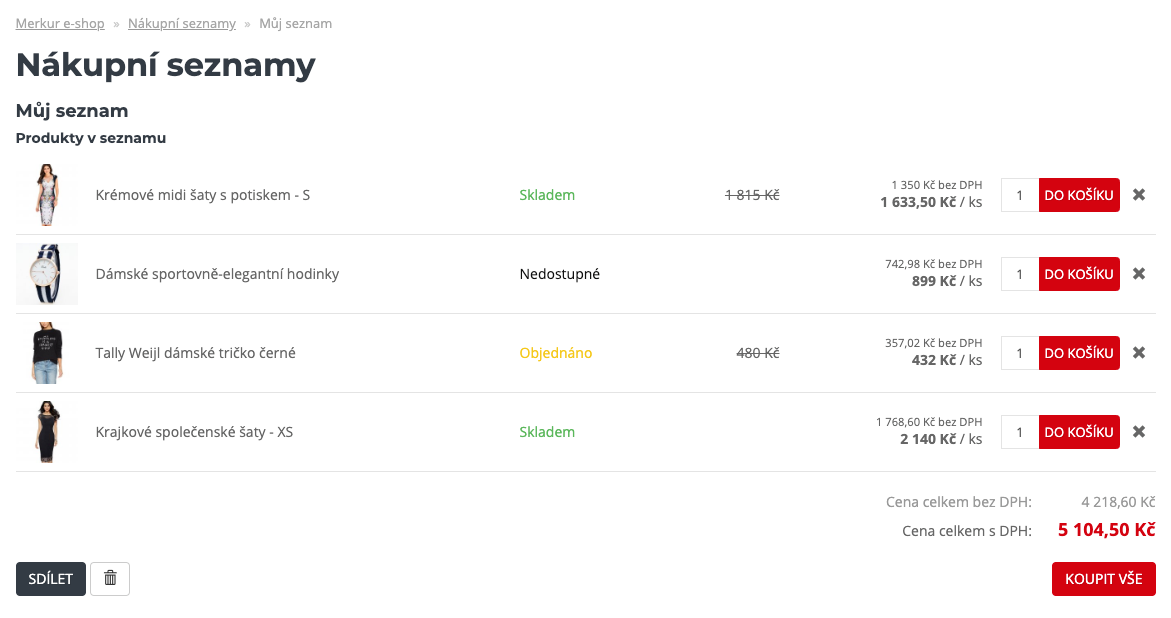
Task: Add Dámské hodinky to the cart
Action: pos(1079,274)
